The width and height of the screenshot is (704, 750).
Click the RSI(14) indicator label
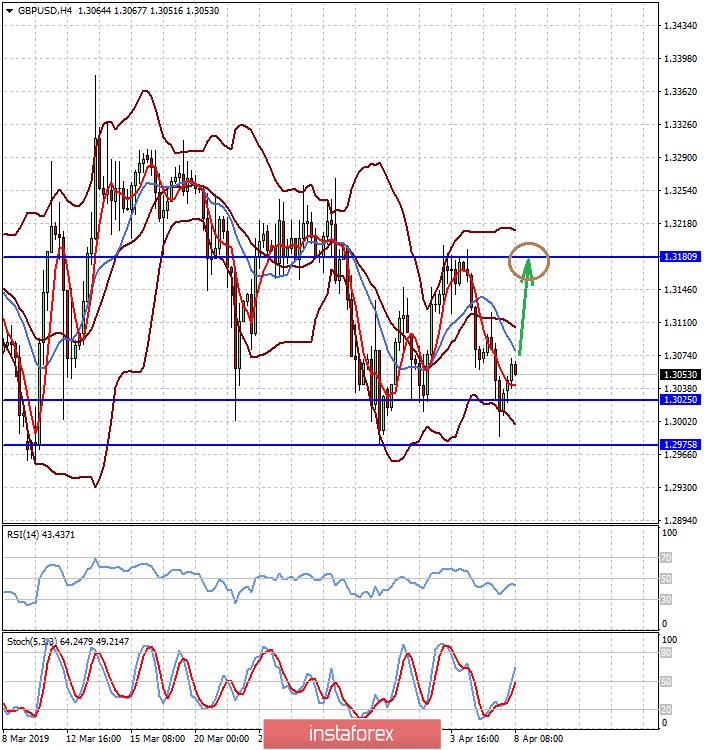(41, 535)
